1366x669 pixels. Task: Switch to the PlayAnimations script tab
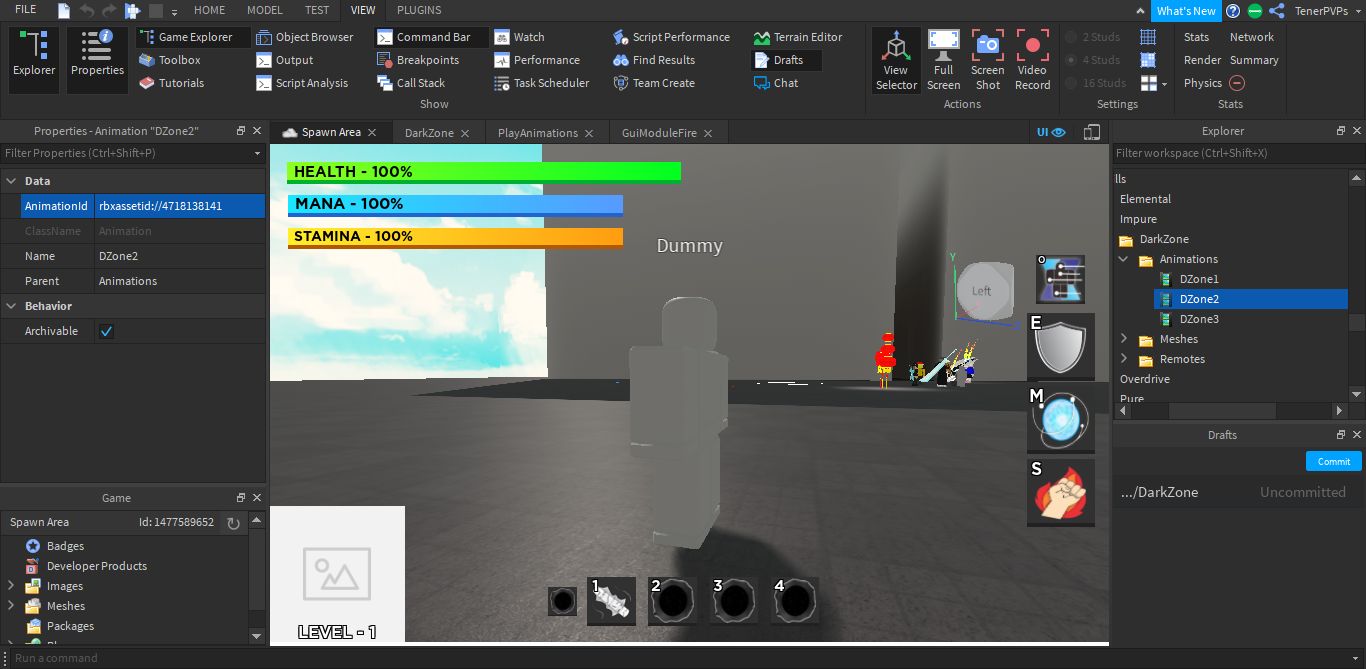(x=538, y=133)
